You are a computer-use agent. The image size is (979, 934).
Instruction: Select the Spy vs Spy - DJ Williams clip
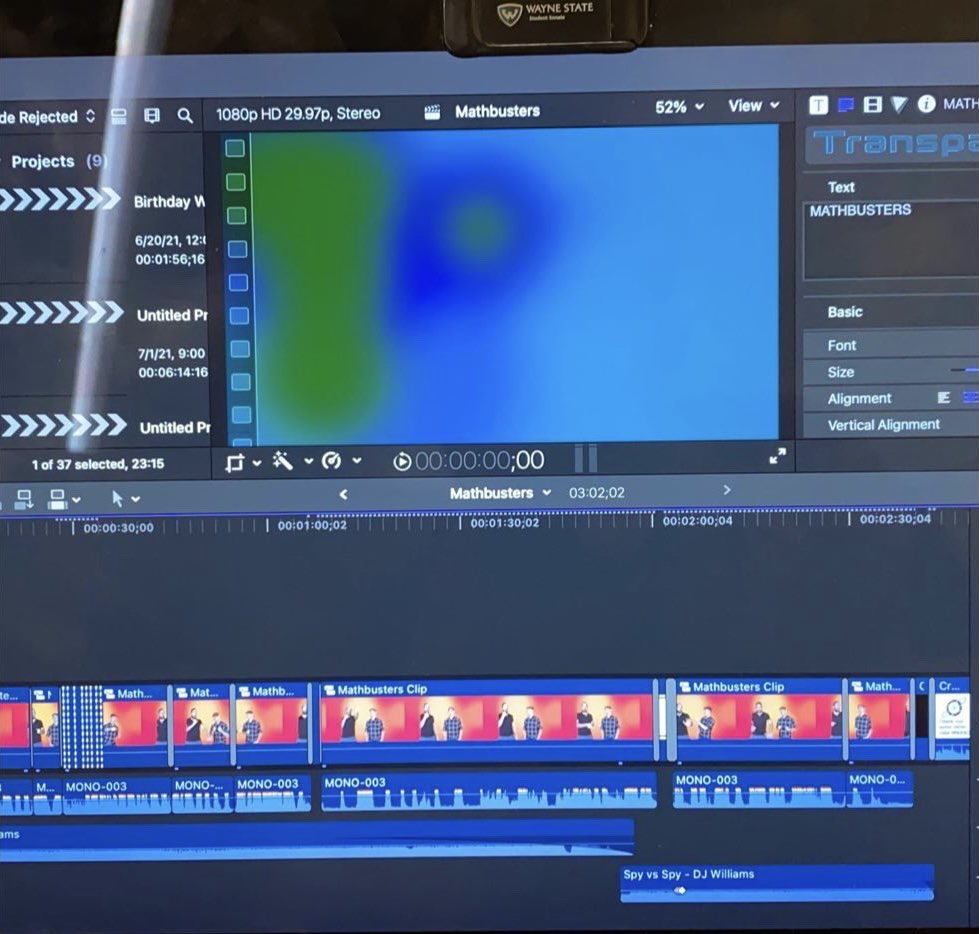pyautogui.click(x=777, y=882)
